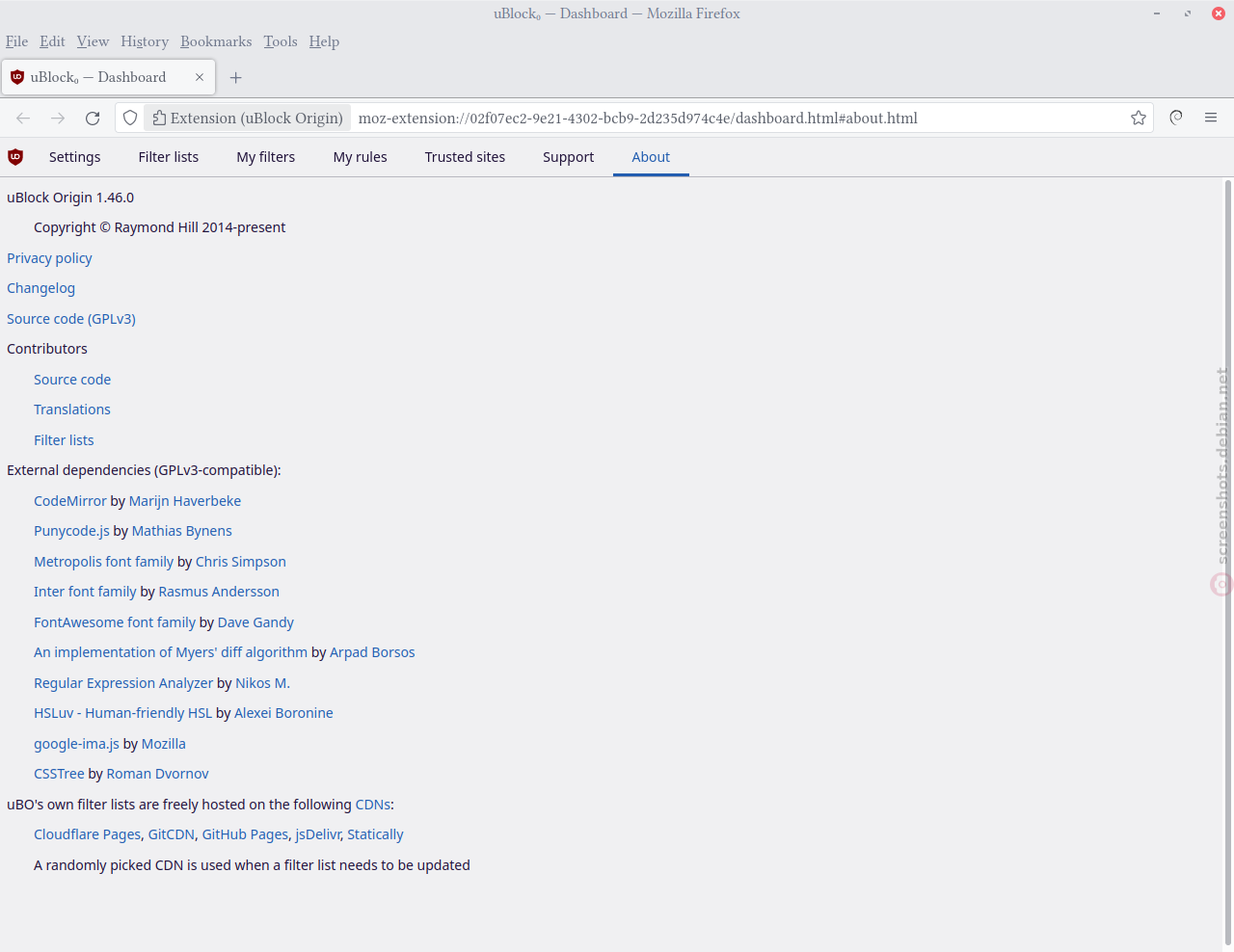Click the tracking protection shield icon
This screenshot has width=1234, height=952.
[130, 118]
